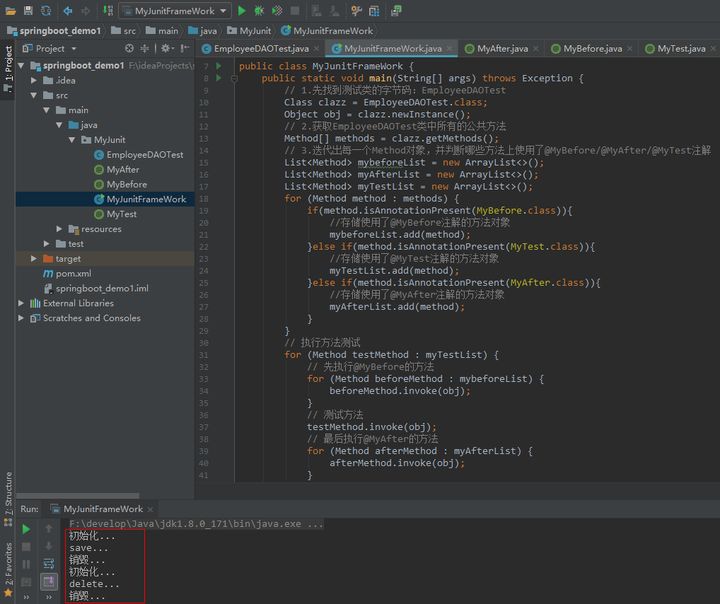Click the java breadcrumb
Viewport: 720px width, 604px height.
(202, 31)
